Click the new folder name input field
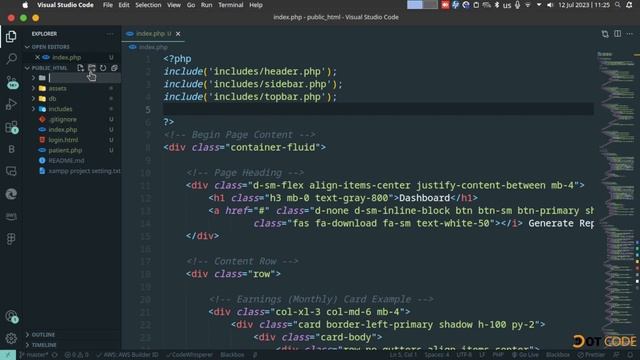 84,78
